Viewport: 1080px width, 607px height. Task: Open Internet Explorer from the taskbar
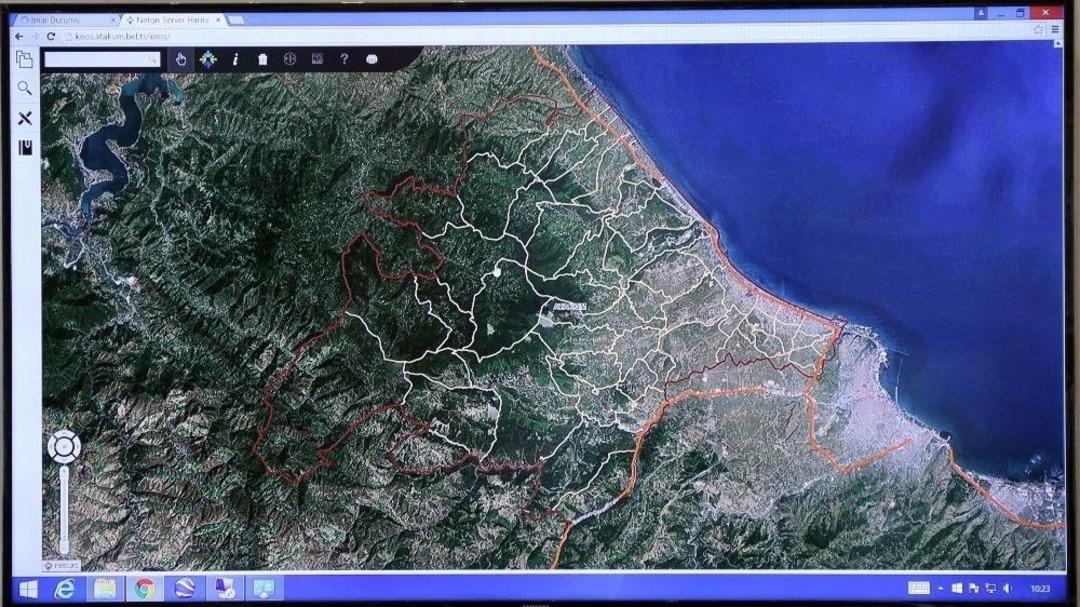(x=65, y=588)
